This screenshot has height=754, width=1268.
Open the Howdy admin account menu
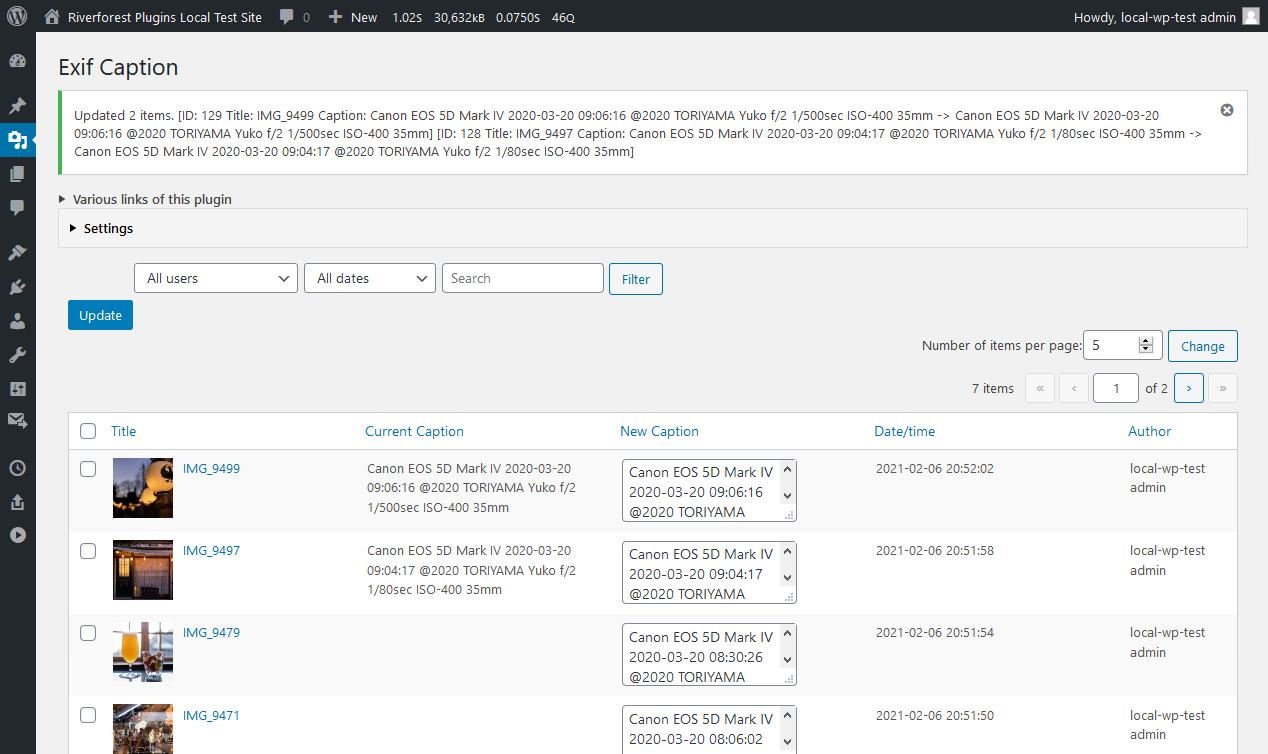tap(1166, 17)
